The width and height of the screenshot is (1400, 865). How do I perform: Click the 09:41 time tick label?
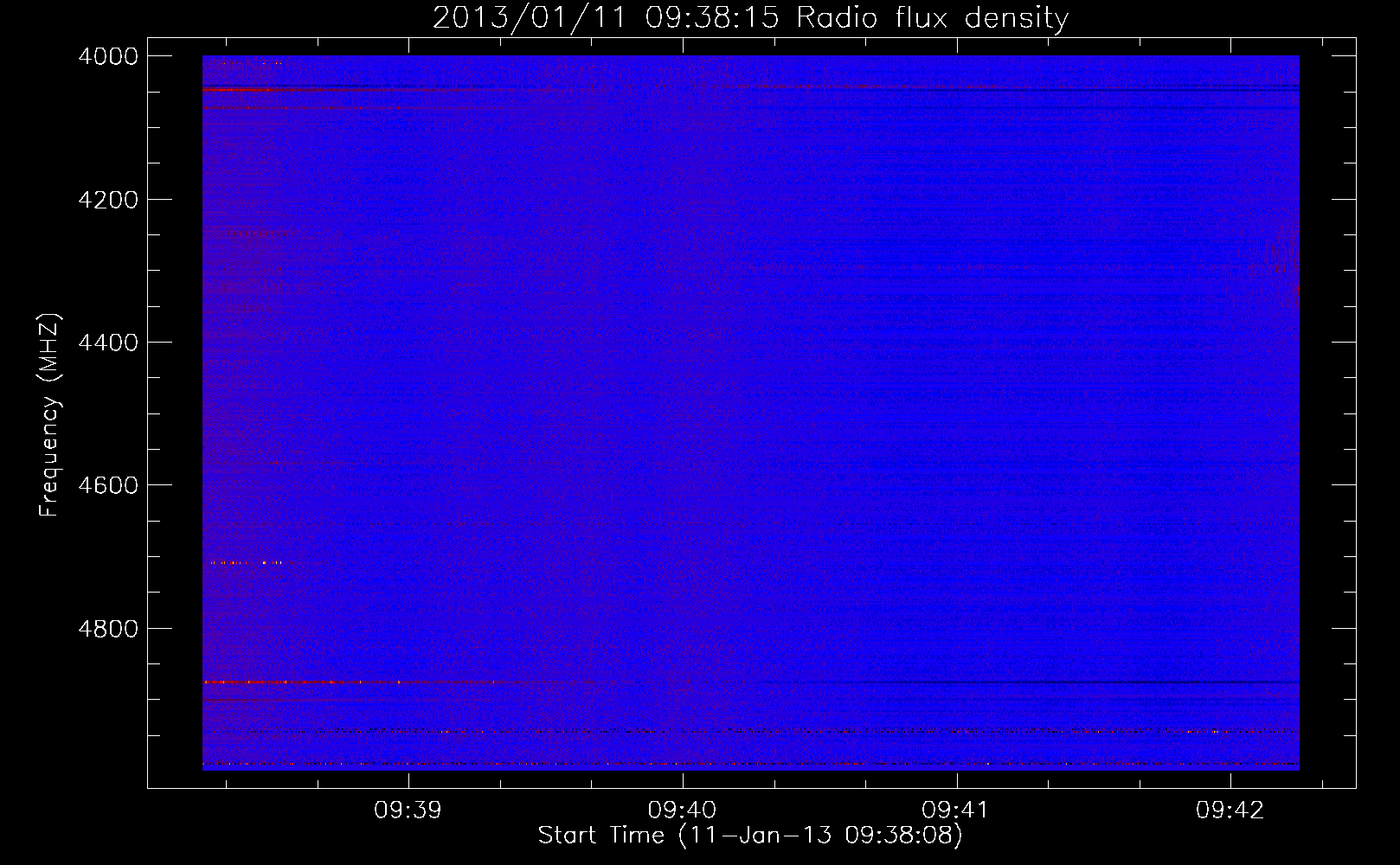tap(956, 811)
